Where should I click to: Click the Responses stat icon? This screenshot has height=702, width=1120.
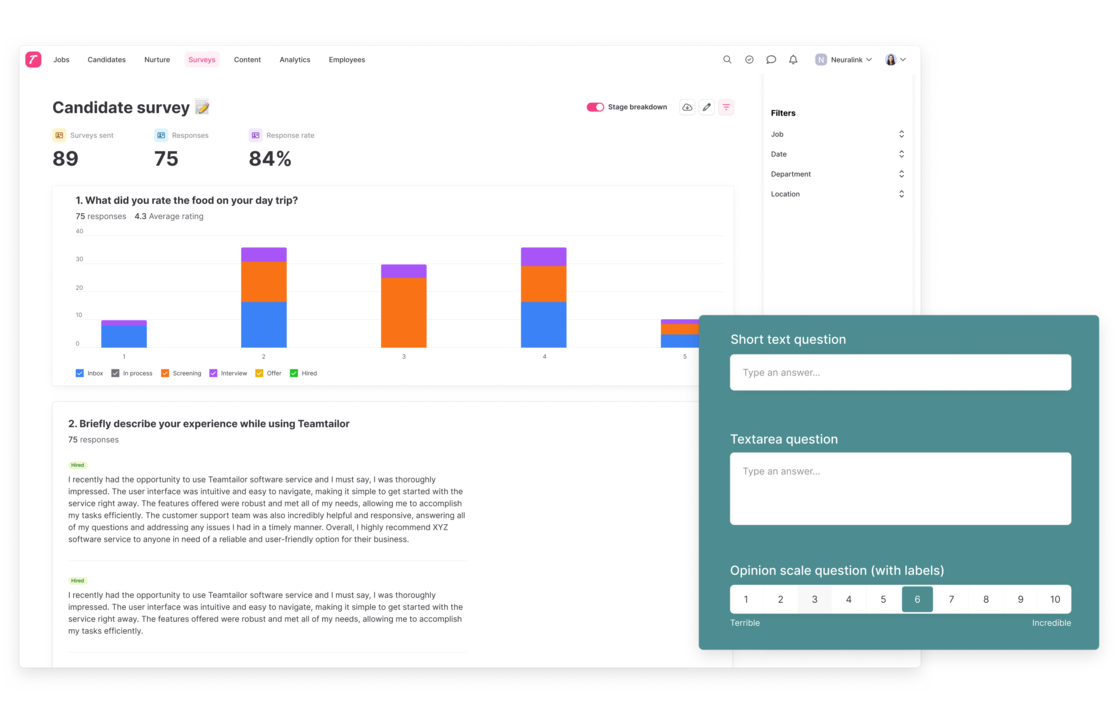[x=161, y=135]
